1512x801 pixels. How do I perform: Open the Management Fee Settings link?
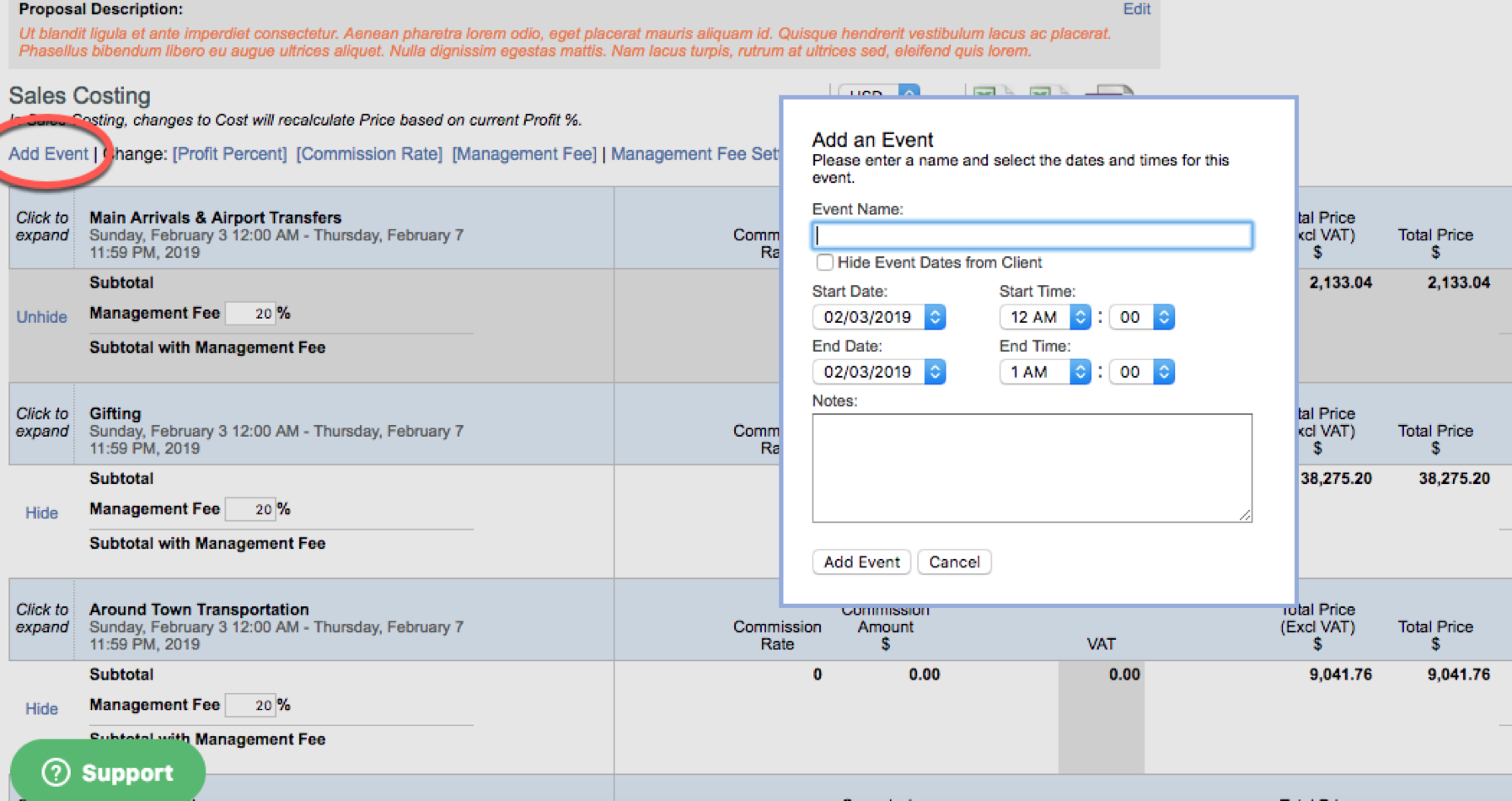click(694, 153)
